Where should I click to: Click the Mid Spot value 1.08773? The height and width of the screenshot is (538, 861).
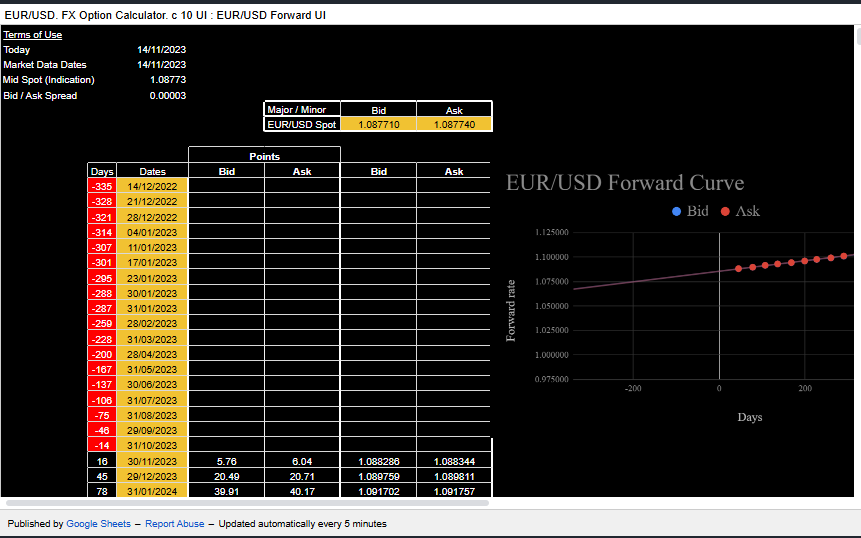click(x=167, y=80)
